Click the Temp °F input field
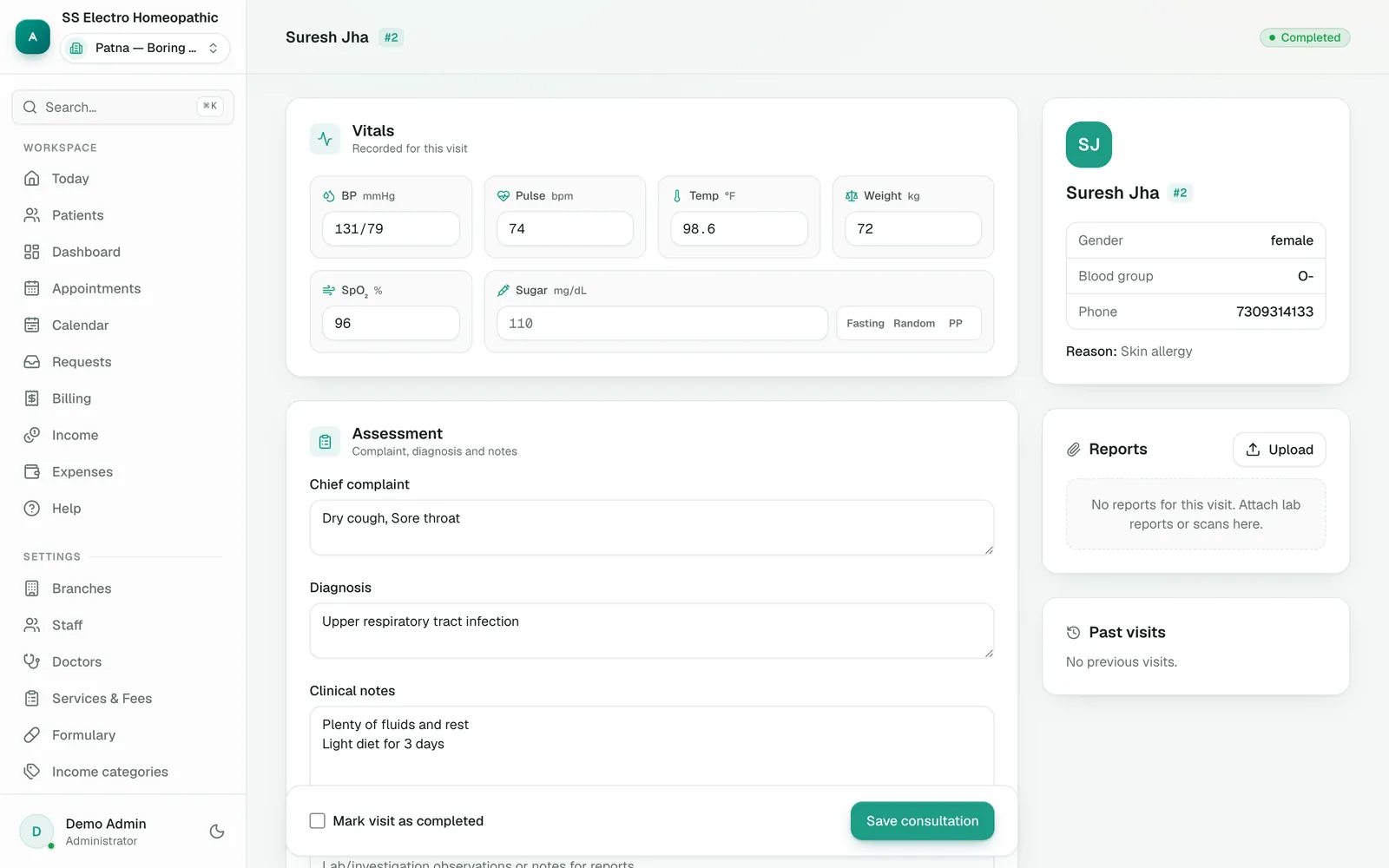 [x=739, y=229]
